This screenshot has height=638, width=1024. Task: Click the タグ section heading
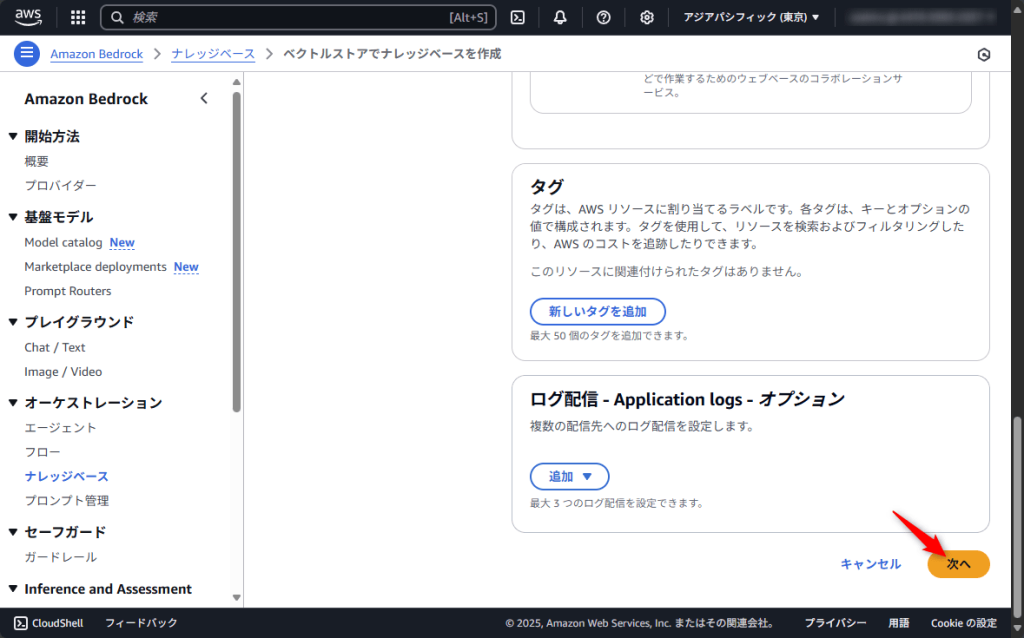coord(547,187)
